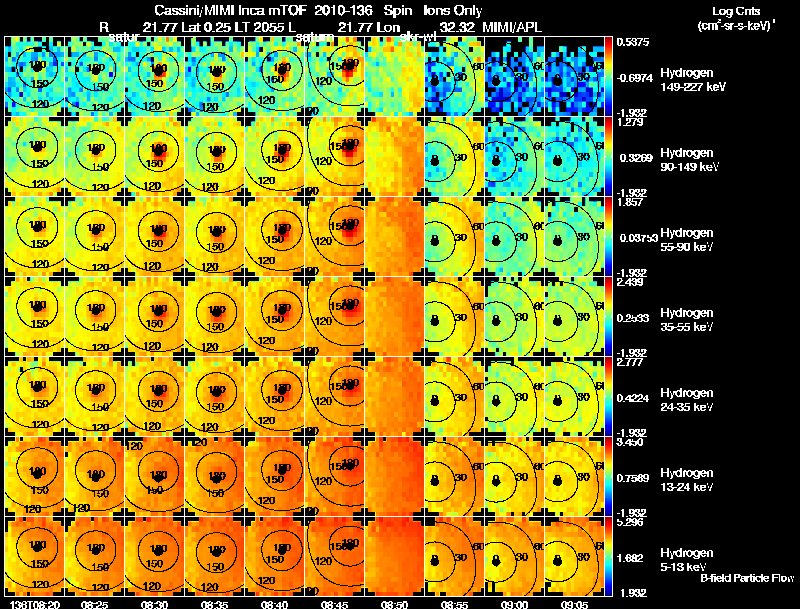Choose the '08:50' time label

click(394, 604)
